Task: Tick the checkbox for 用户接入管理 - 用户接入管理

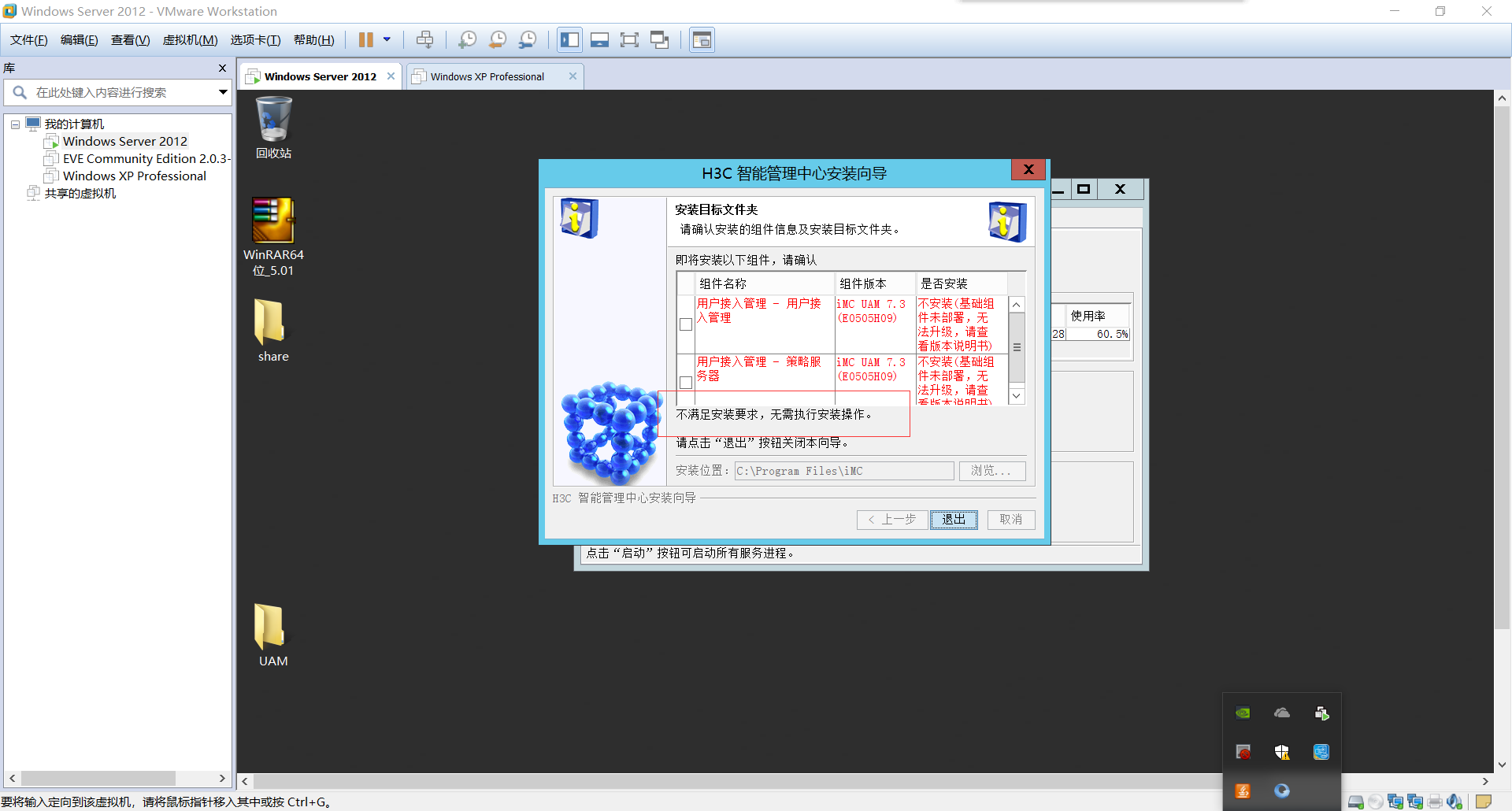Action: point(686,324)
